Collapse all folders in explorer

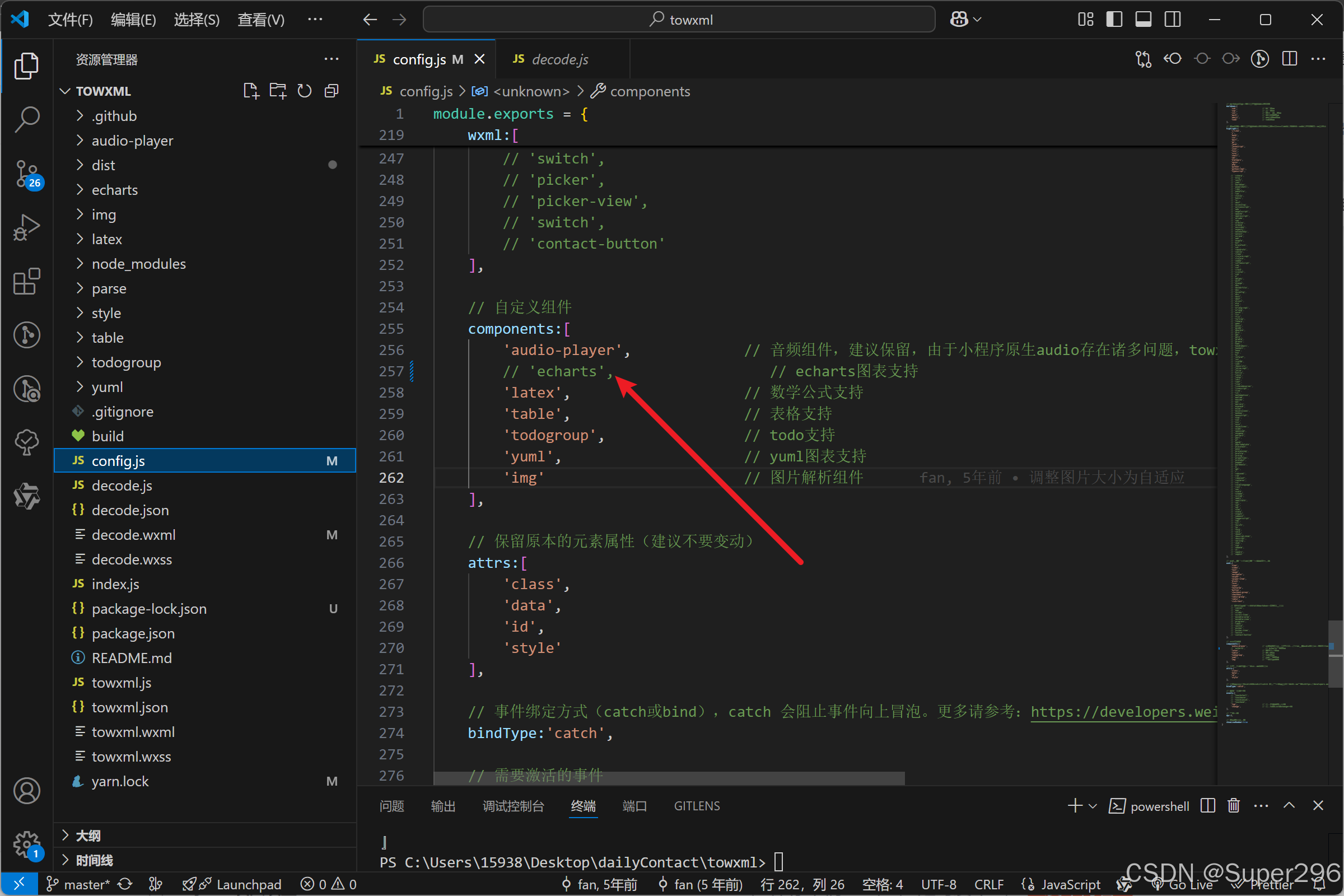coord(332,91)
